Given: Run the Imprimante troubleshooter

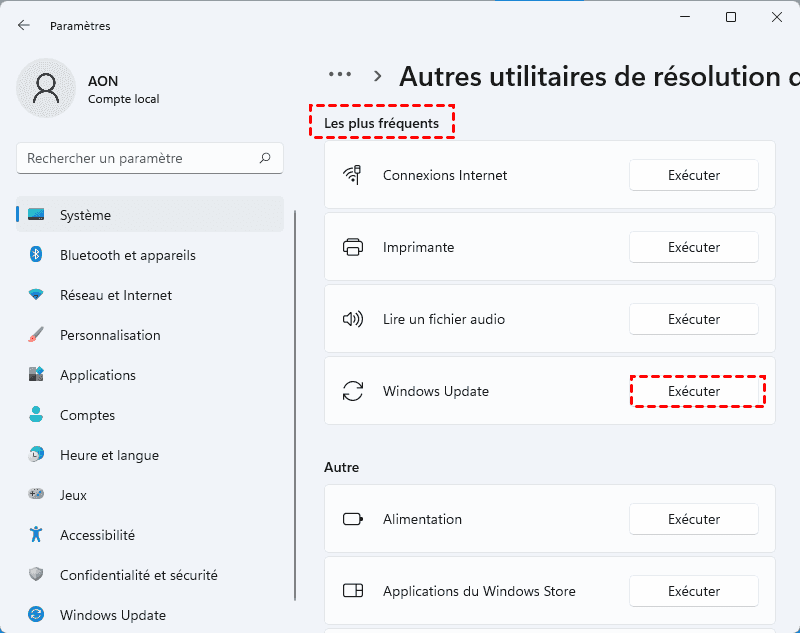Looking at the screenshot, I should coord(694,247).
